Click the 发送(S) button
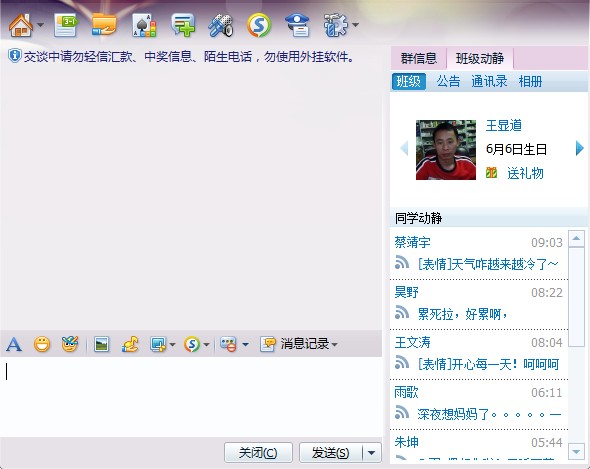 point(331,452)
